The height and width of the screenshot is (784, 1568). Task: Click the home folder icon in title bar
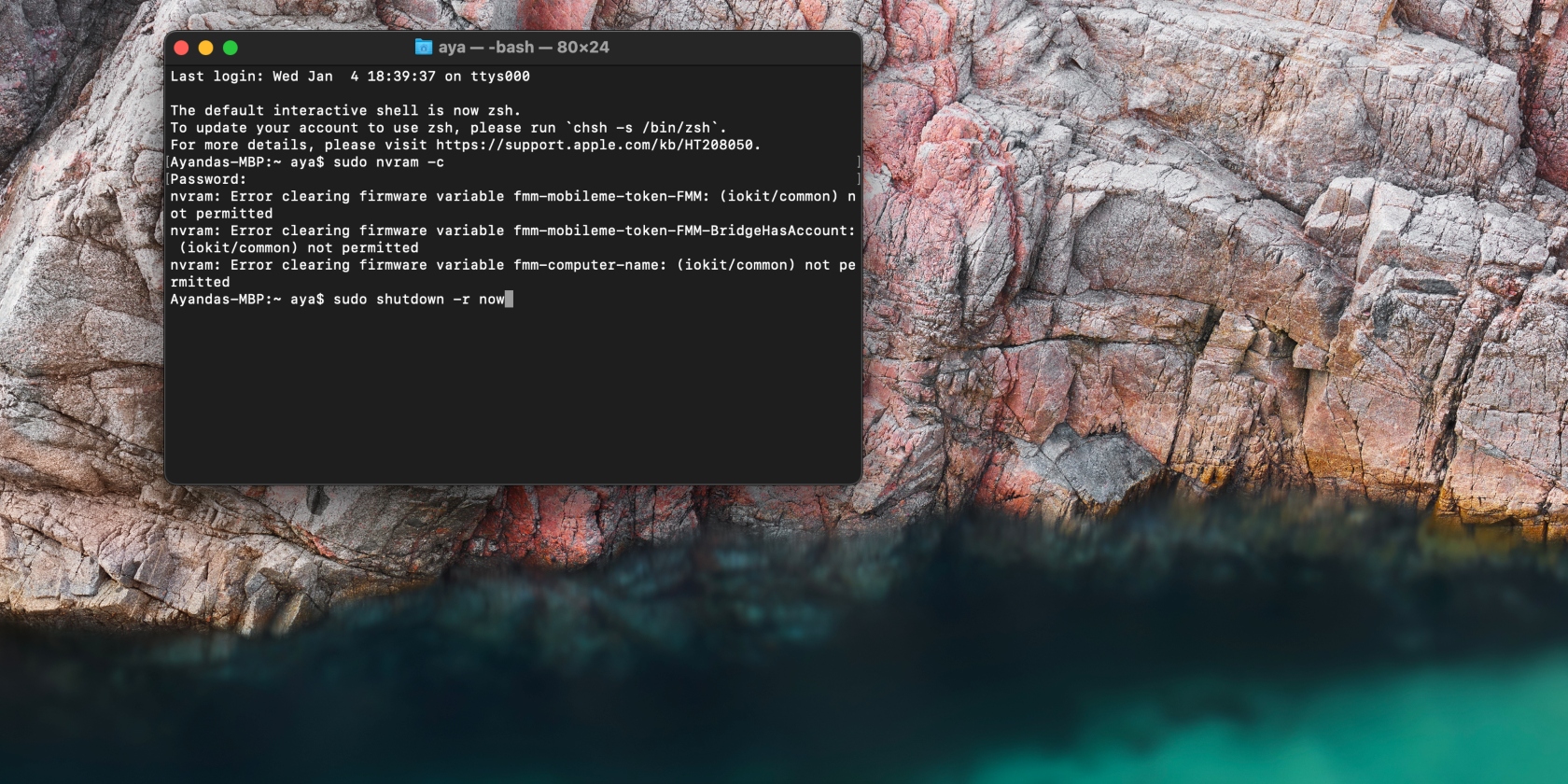click(x=424, y=47)
